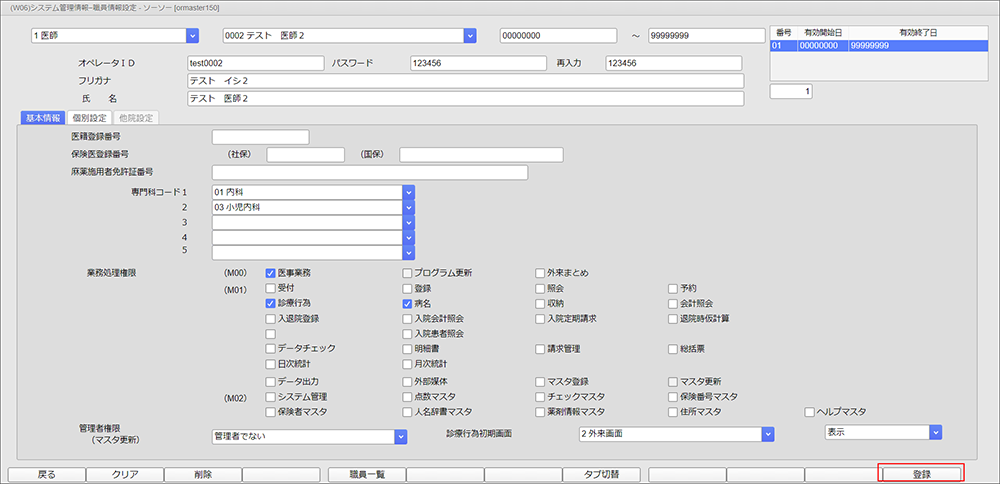Screen dimensions: 1000x484
Task: Uncheck the 医事業務 checkbox
Action: click(270, 273)
